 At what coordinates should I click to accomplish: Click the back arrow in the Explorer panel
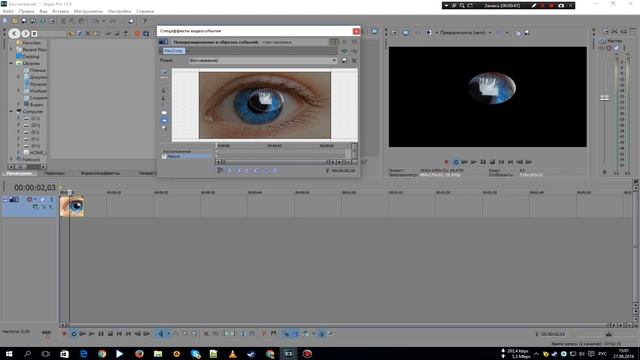pos(14,33)
